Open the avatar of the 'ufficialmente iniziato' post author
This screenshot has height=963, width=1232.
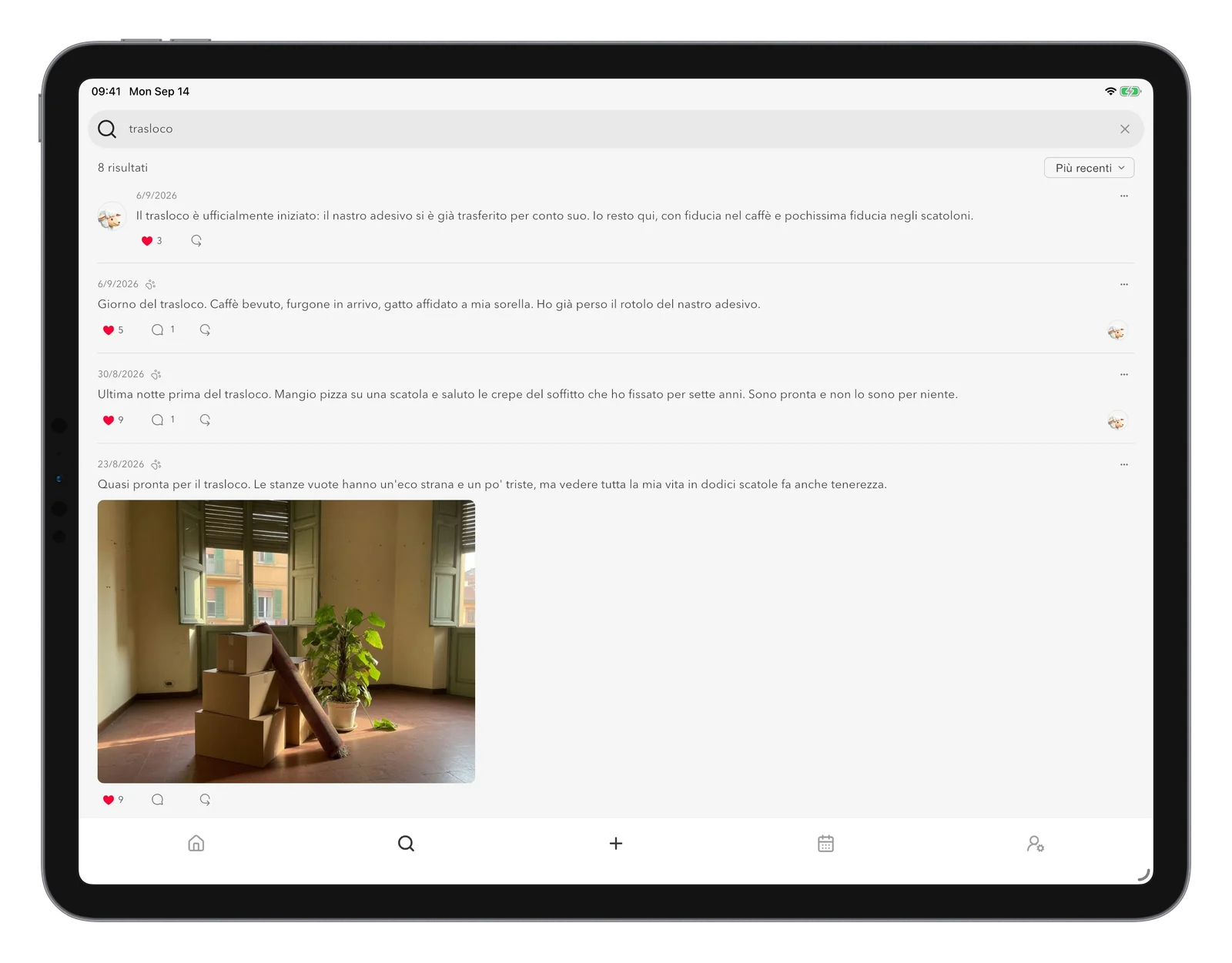(x=112, y=219)
